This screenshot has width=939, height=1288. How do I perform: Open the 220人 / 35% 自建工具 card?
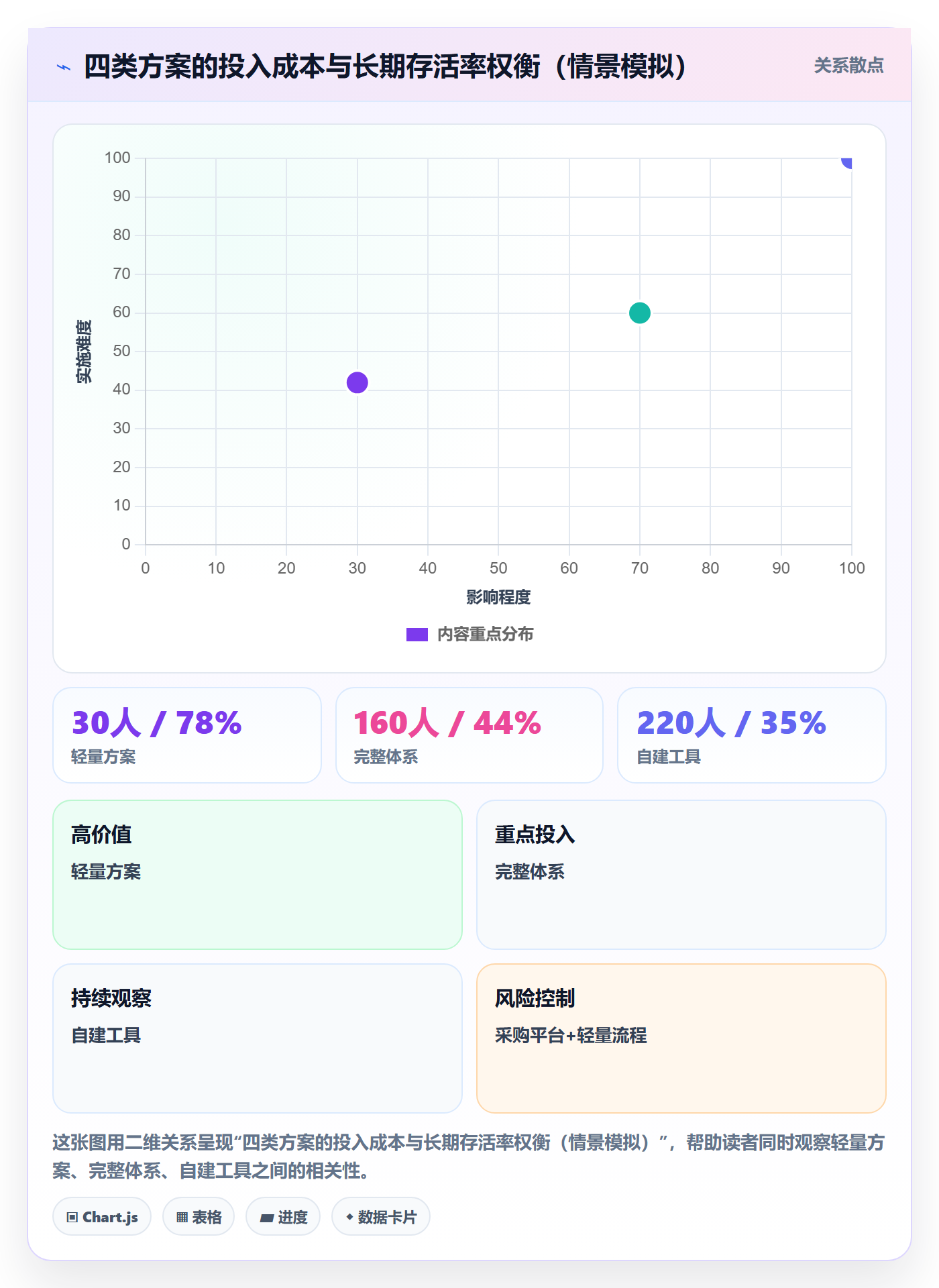click(752, 735)
